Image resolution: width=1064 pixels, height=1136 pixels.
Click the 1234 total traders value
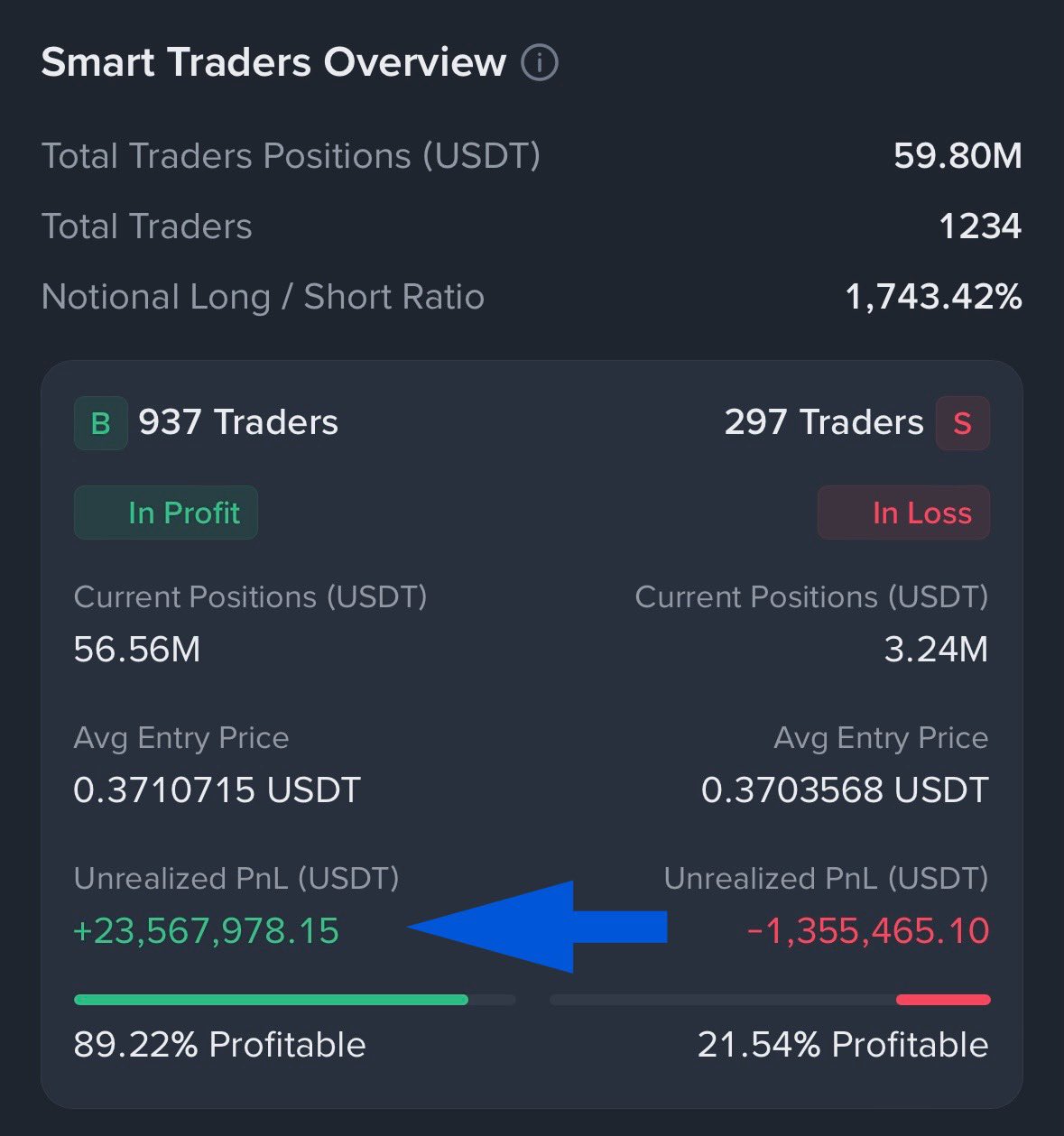pos(980,226)
